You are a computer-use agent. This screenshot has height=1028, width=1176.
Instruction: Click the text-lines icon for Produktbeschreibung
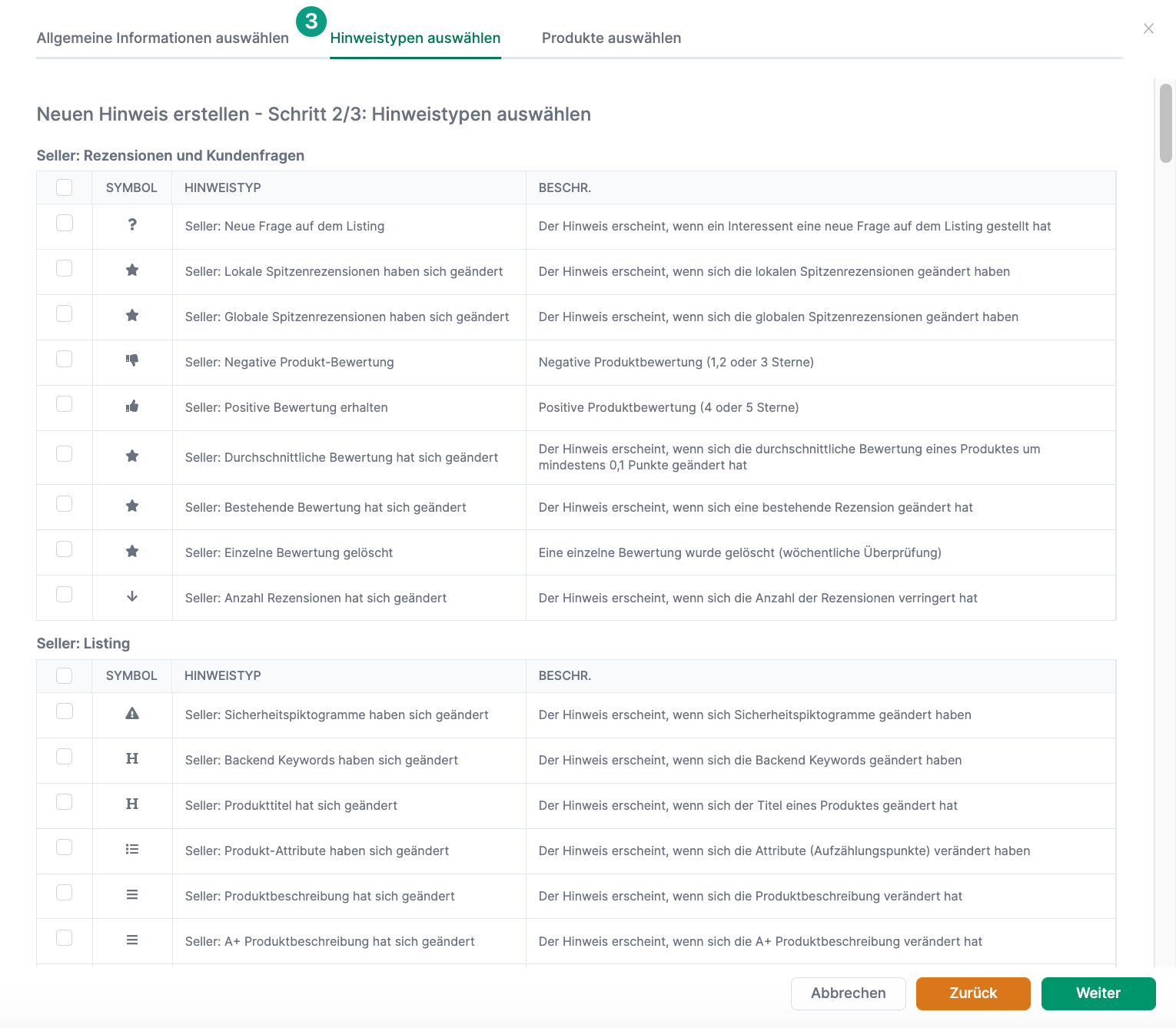[x=131, y=894]
